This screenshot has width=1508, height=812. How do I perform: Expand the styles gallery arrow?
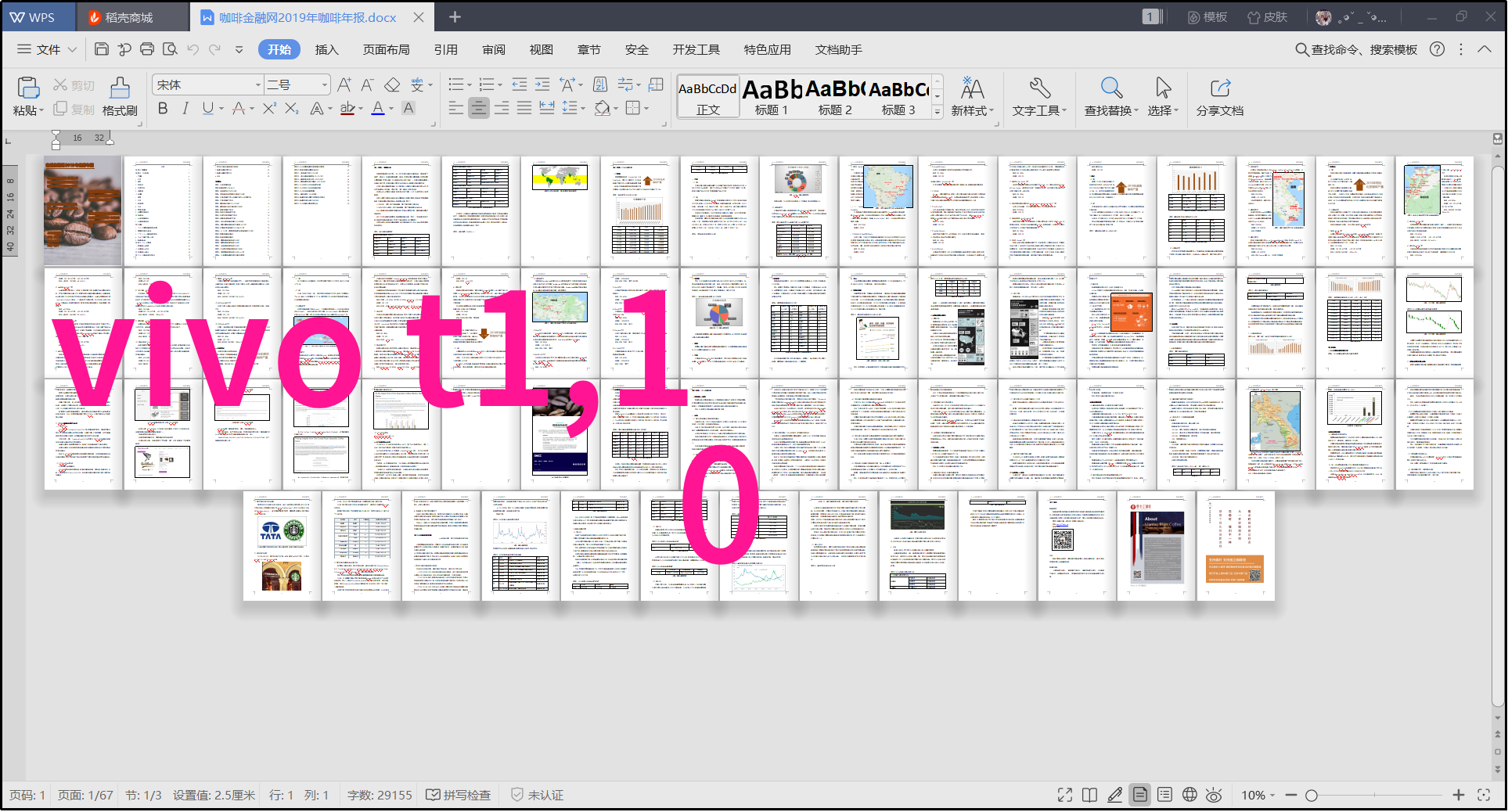(937, 112)
